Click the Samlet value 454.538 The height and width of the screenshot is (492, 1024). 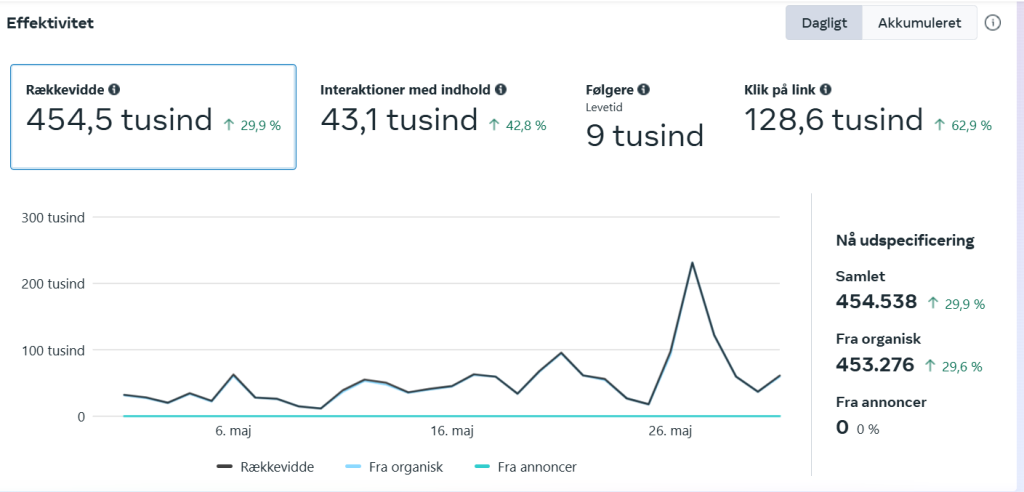coord(876,302)
